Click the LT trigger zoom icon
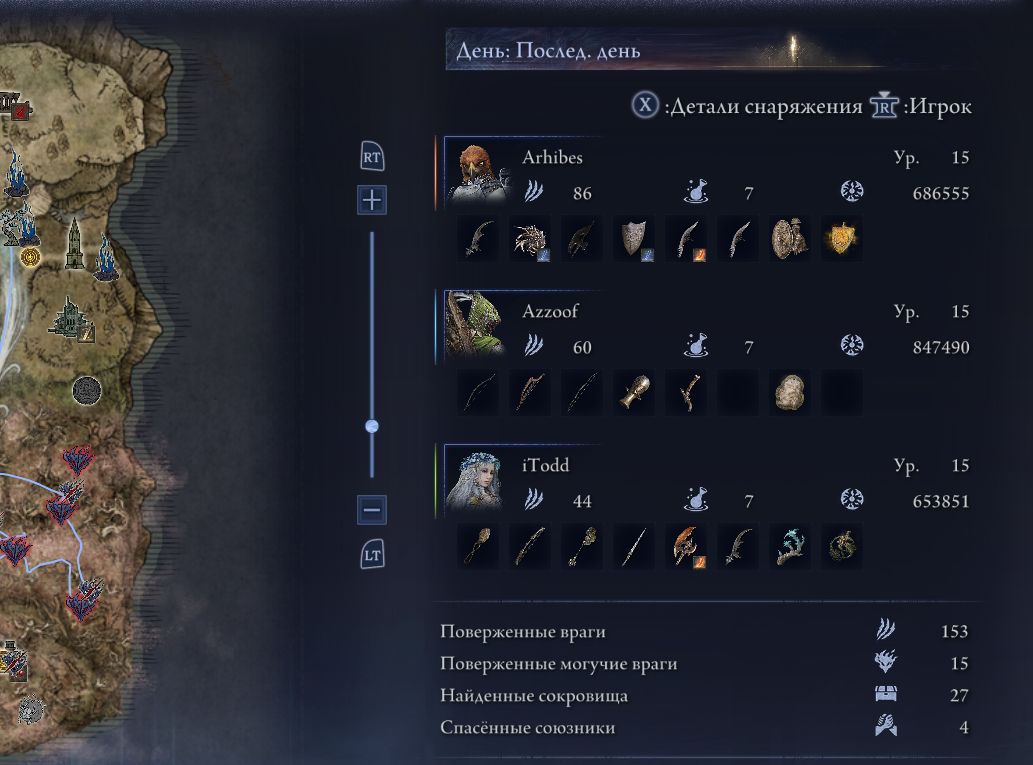Image resolution: width=1033 pixels, height=765 pixels. 372,555
